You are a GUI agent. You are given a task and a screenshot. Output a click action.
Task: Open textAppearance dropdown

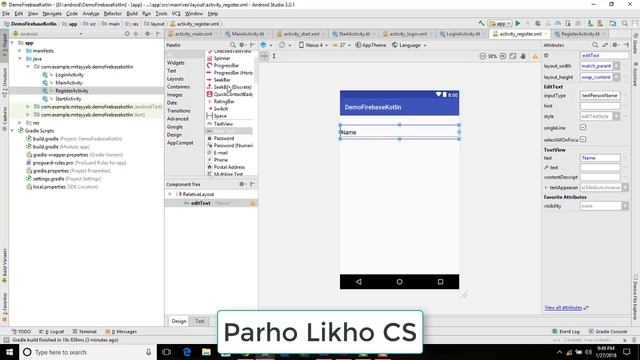[625, 187]
